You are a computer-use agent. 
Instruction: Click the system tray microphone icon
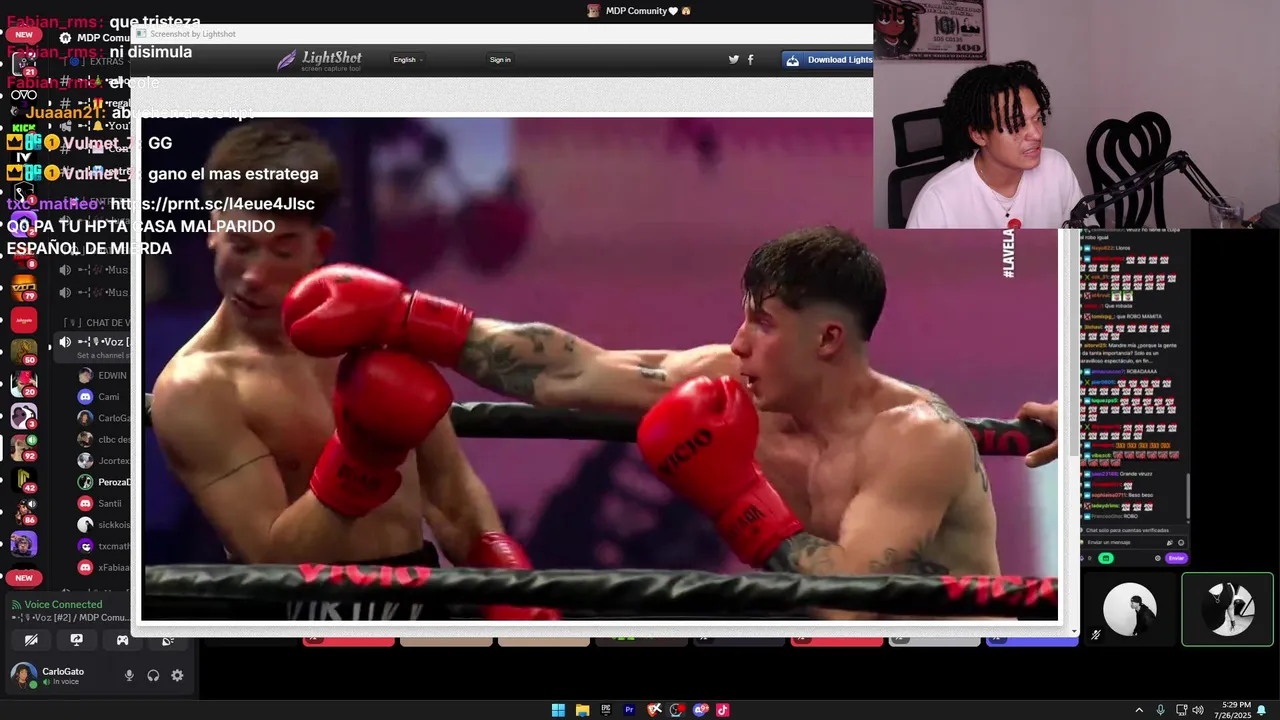pos(1160,710)
